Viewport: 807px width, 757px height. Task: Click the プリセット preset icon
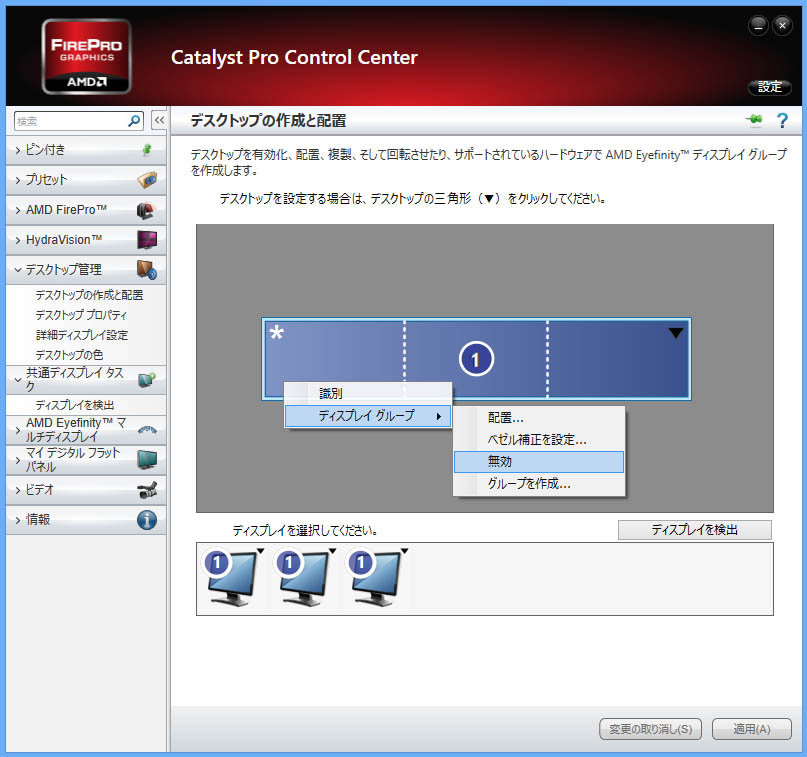(x=147, y=180)
